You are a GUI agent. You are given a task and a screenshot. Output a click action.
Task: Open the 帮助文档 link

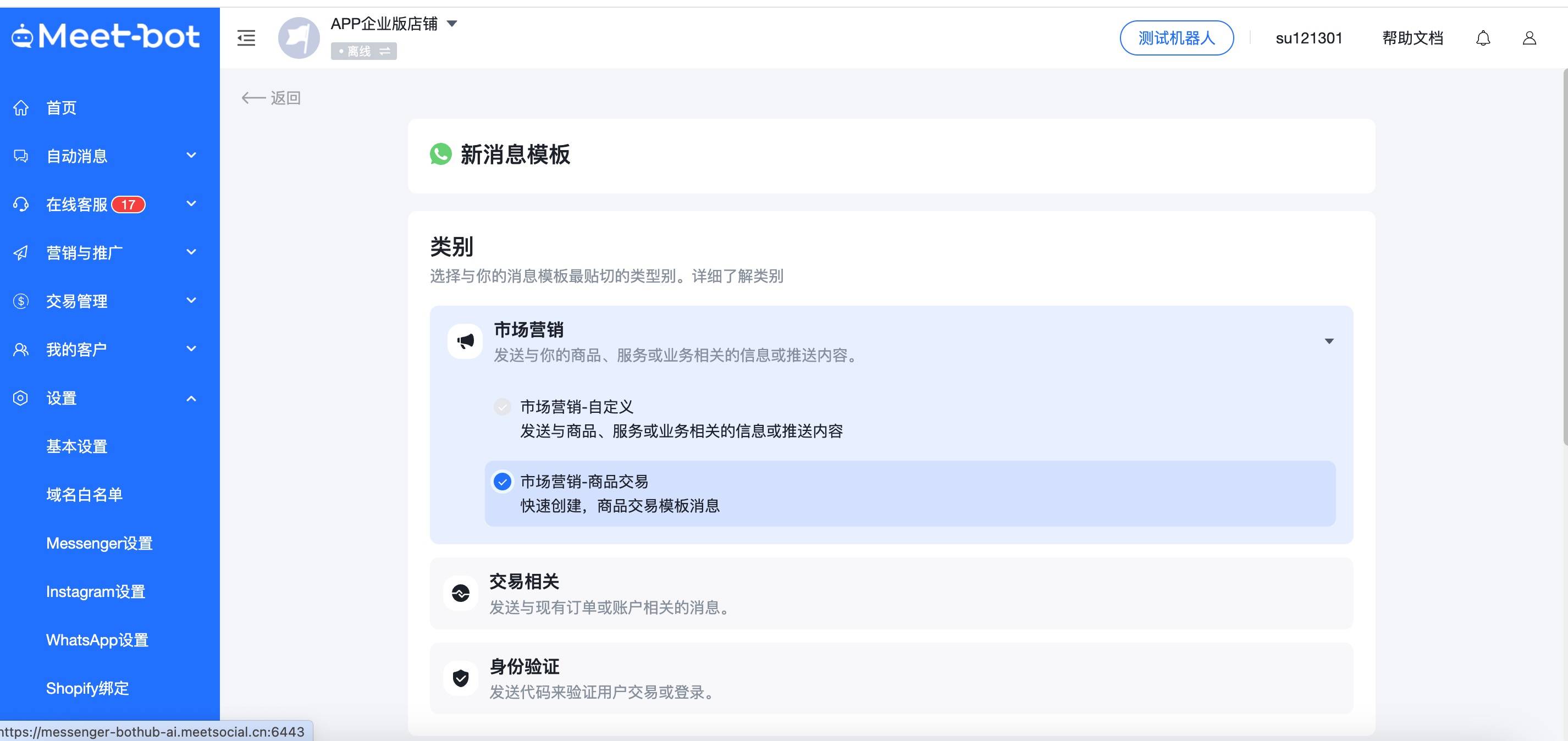[1413, 38]
